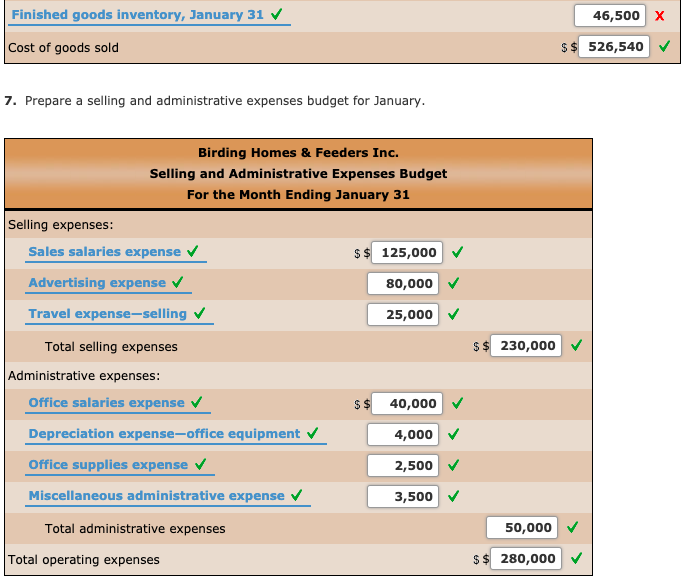681x577 pixels.
Task: Click the red X beside 46,500
Action: coord(660,16)
